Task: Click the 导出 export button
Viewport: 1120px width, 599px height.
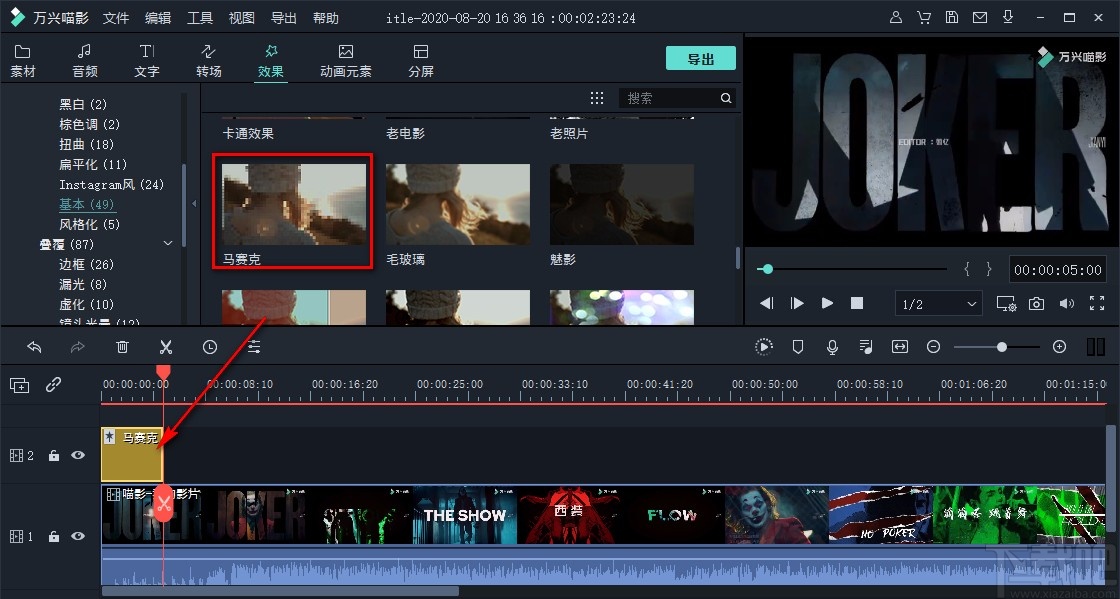Action: pyautogui.click(x=700, y=57)
